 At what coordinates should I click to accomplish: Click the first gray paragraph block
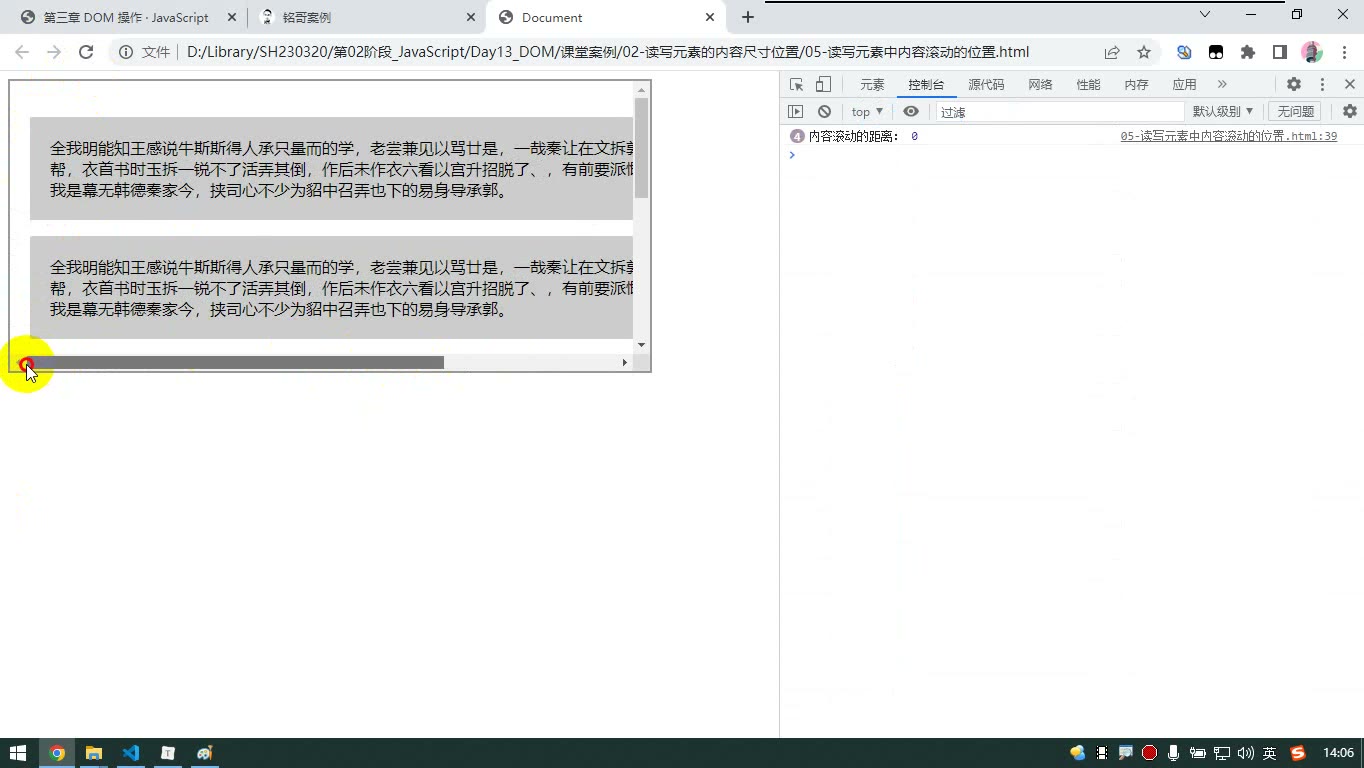331,168
